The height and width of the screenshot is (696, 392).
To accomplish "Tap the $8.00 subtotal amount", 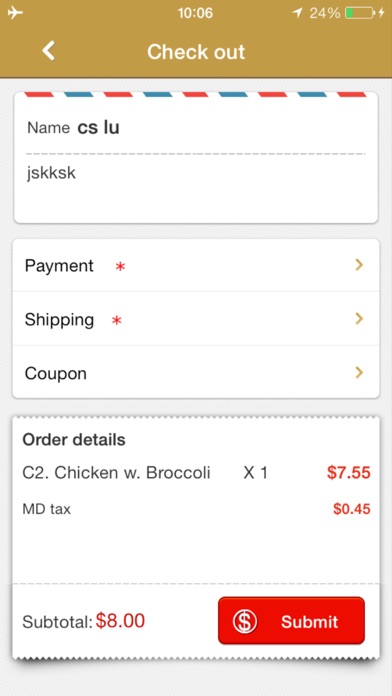I will pos(120,621).
